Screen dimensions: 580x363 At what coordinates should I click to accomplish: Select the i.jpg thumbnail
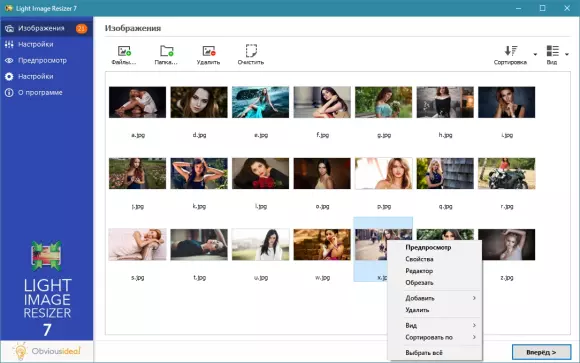tap(506, 102)
